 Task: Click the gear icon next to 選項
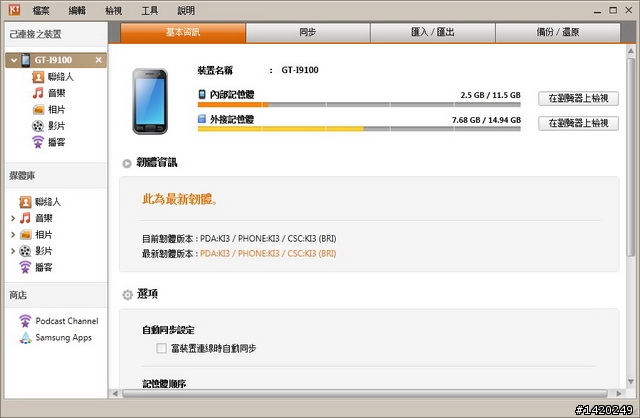point(127,294)
